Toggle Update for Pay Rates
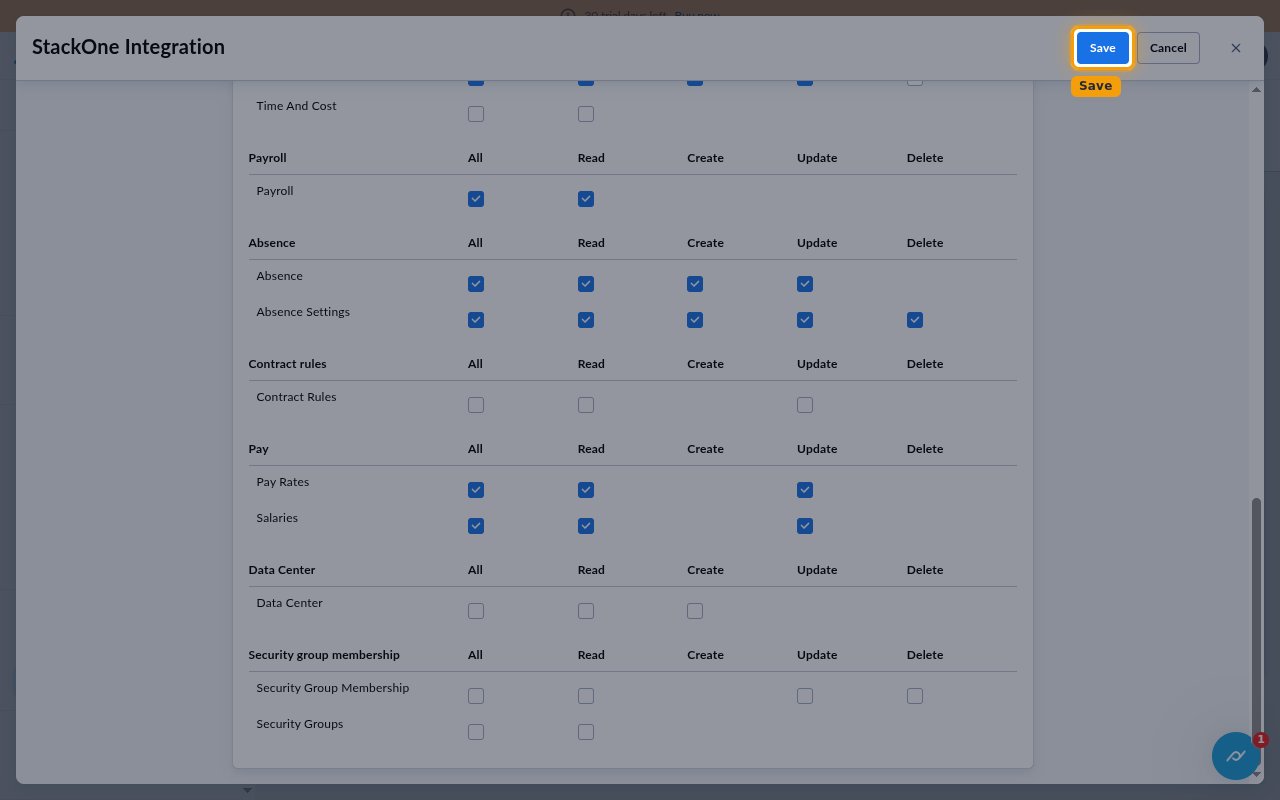Image resolution: width=1280 pixels, height=800 pixels. (x=805, y=490)
